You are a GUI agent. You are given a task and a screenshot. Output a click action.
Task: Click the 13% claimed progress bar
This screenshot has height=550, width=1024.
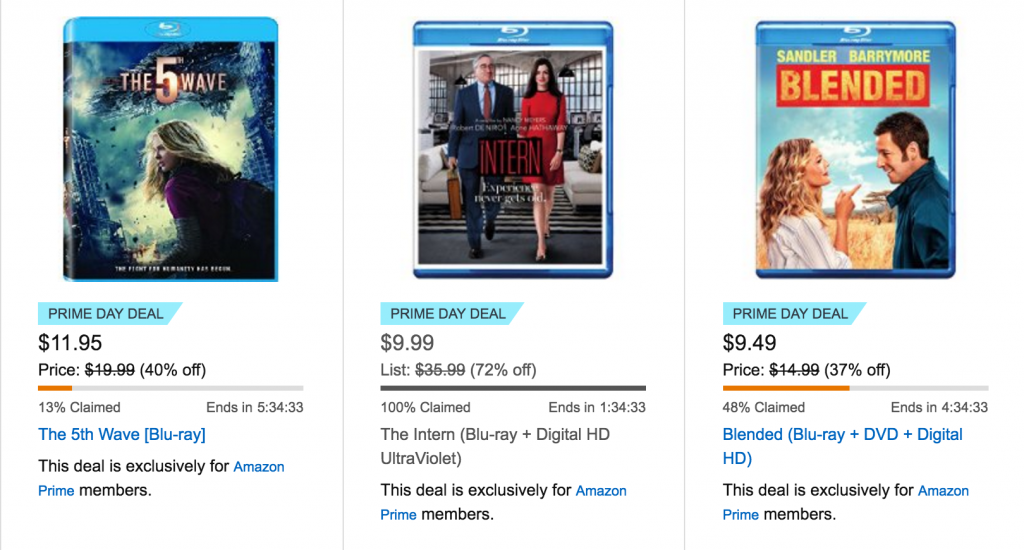[x=170, y=388]
